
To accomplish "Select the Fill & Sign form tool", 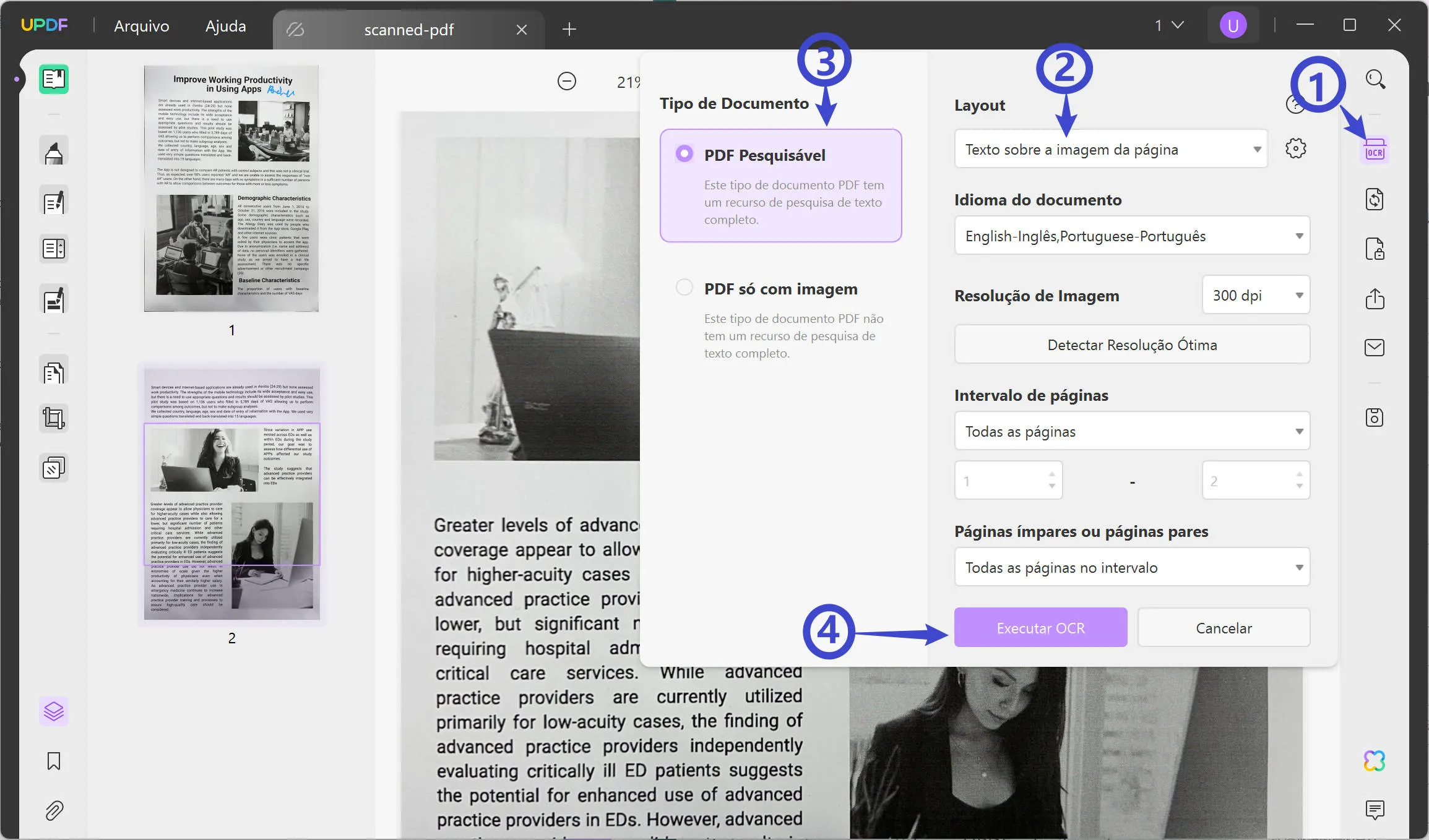I will tap(54, 299).
